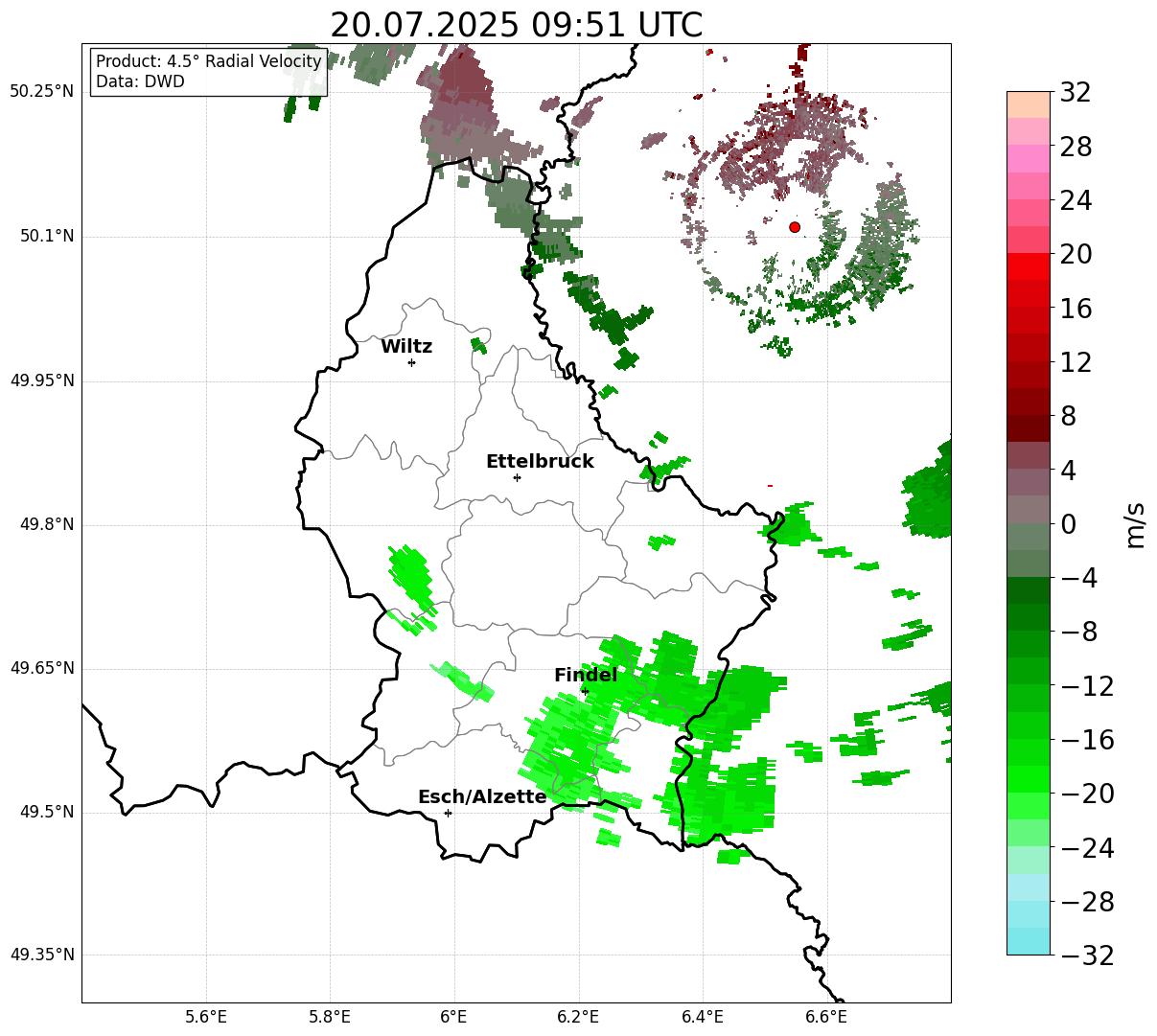
Task: Click the 'Data: DWD' text
Action: [x=140, y=82]
